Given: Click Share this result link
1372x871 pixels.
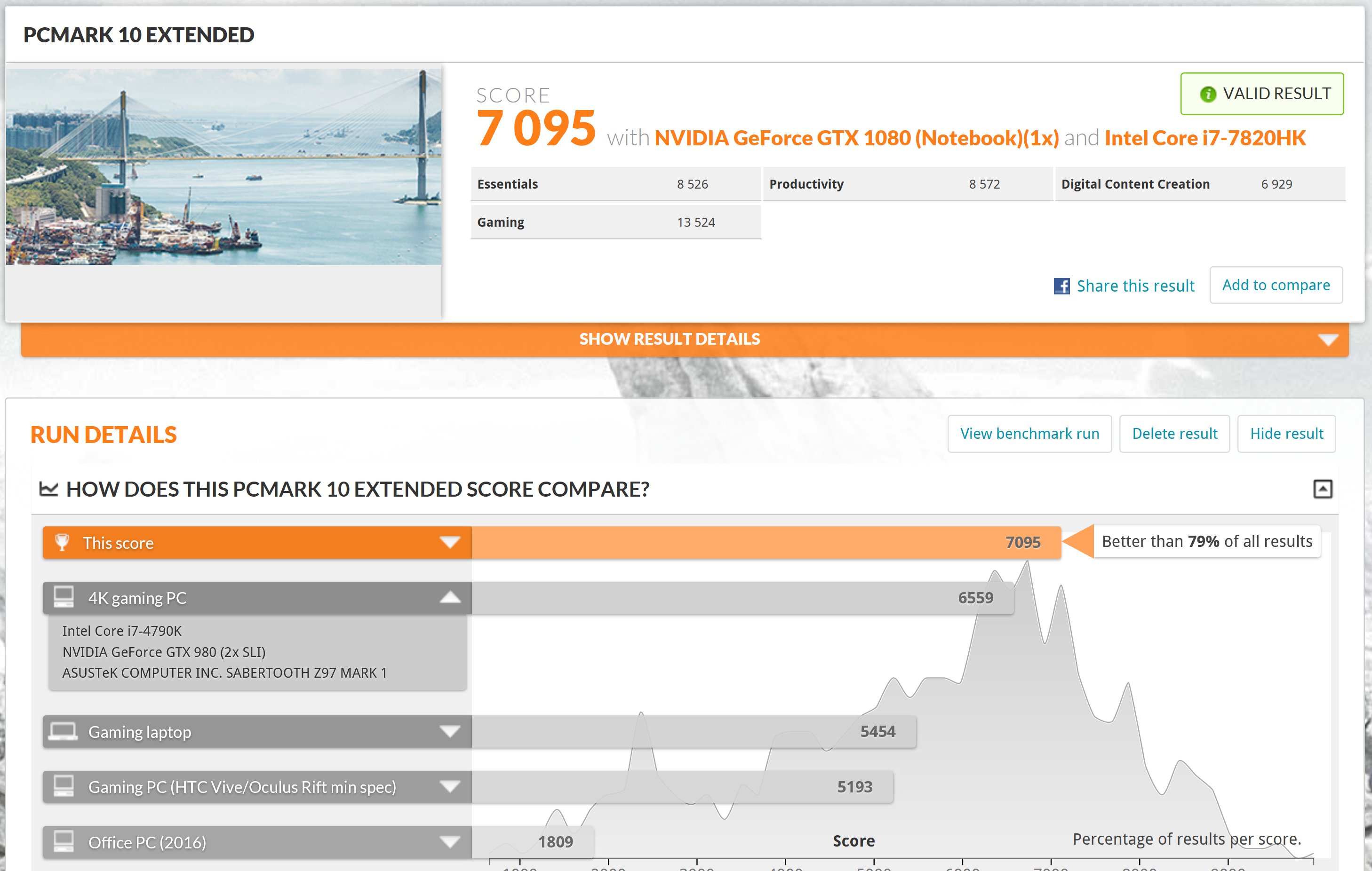Looking at the screenshot, I should tap(1135, 286).
